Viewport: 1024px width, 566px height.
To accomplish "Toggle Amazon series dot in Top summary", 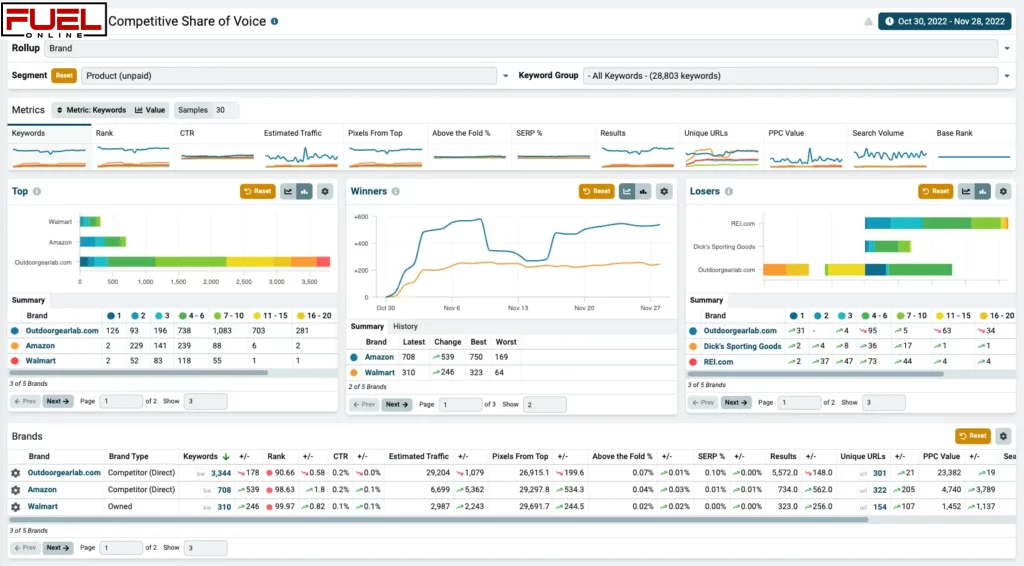I will coord(15,346).
